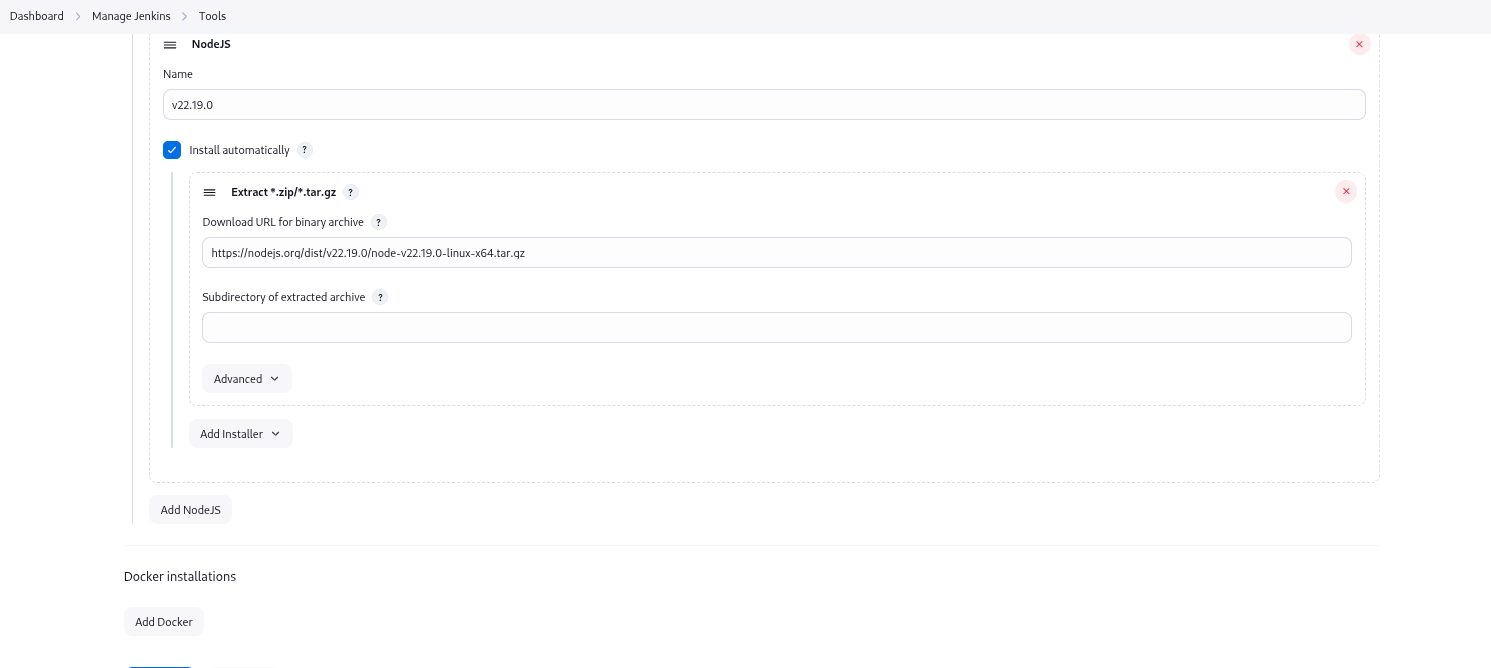Viewport: 1491px width, 668px height.
Task: Click the Download URL input field
Action: pos(776,253)
